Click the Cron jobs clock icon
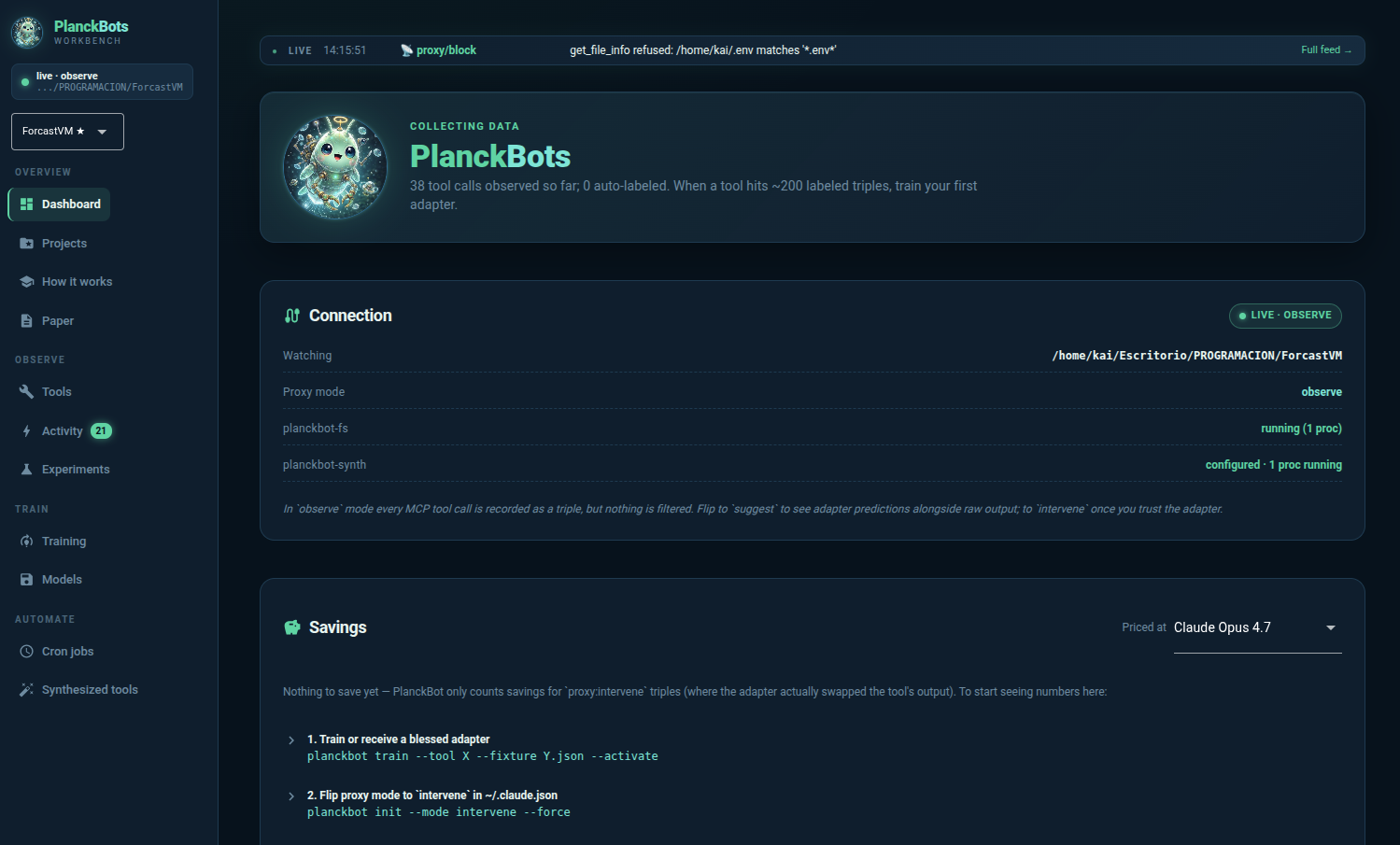 tap(26, 651)
